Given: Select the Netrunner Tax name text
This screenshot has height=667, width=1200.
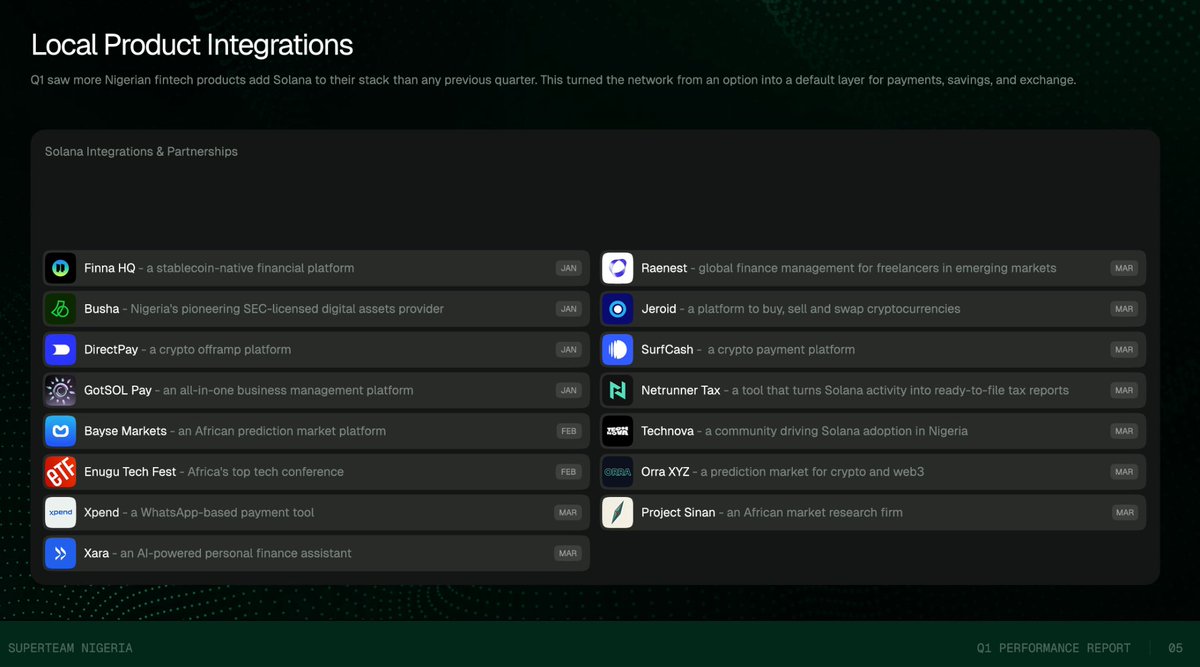Looking at the screenshot, I should [681, 390].
